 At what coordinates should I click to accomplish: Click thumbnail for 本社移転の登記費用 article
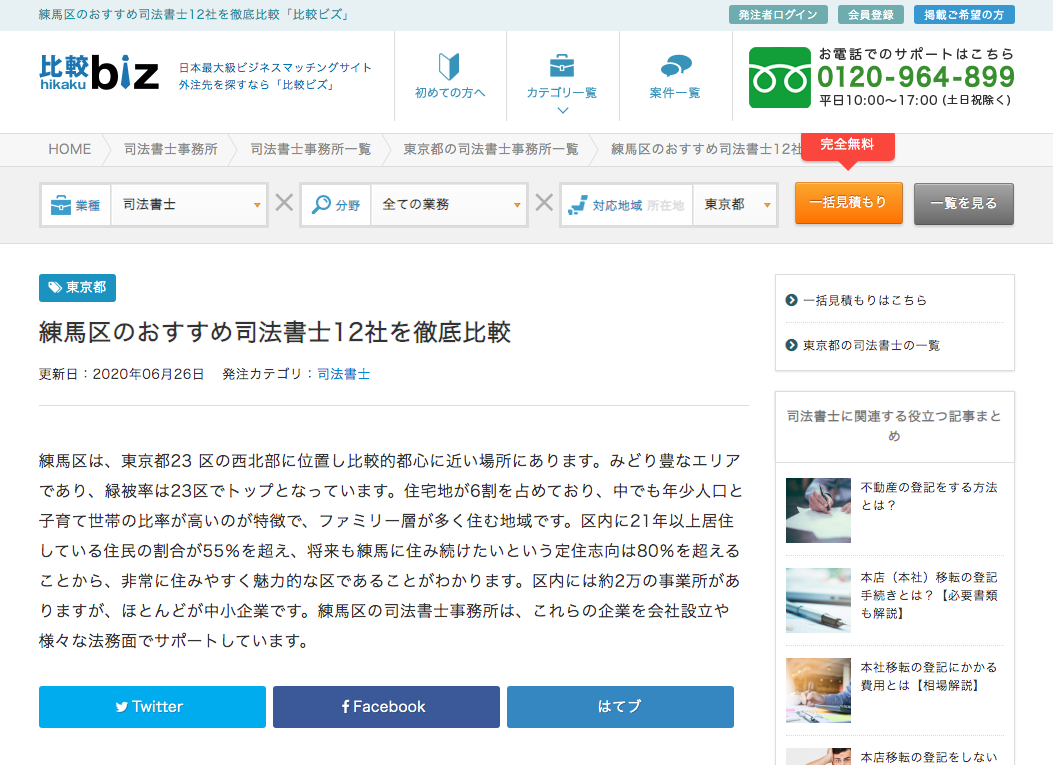coord(818,690)
